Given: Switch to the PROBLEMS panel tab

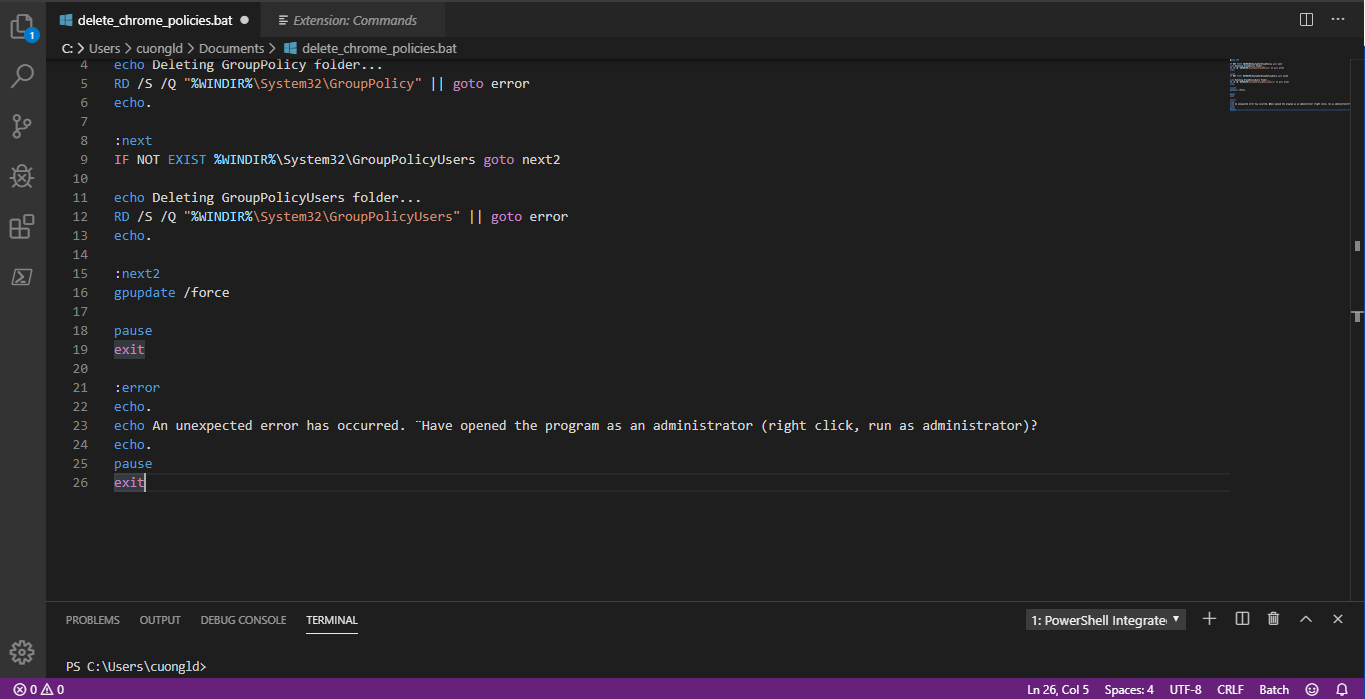Looking at the screenshot, I should pyautogui.click(x=92, y=620).
